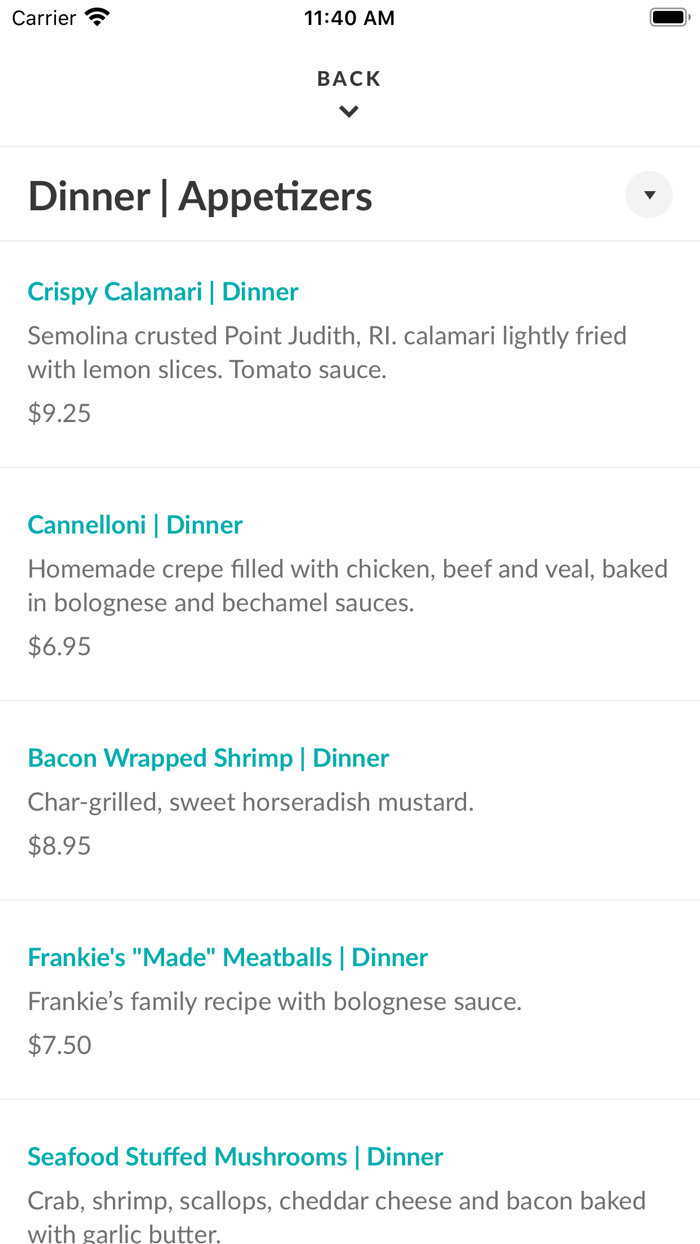Tap the BACK label at top
700x1244 pixels.
tap(349, 78)
